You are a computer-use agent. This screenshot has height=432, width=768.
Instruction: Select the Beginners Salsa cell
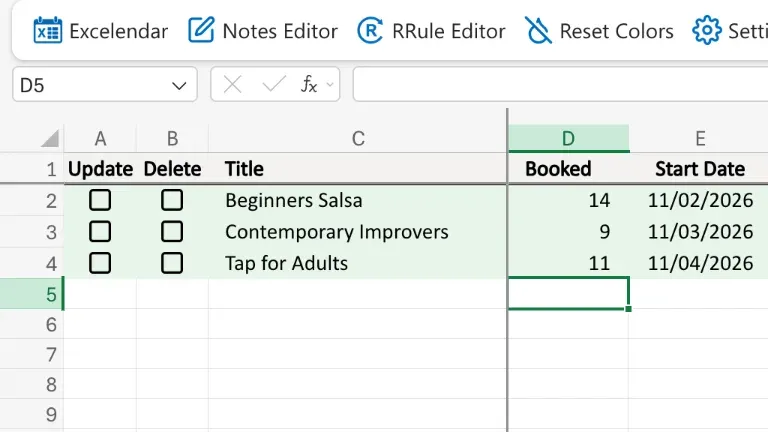(358, 201)
